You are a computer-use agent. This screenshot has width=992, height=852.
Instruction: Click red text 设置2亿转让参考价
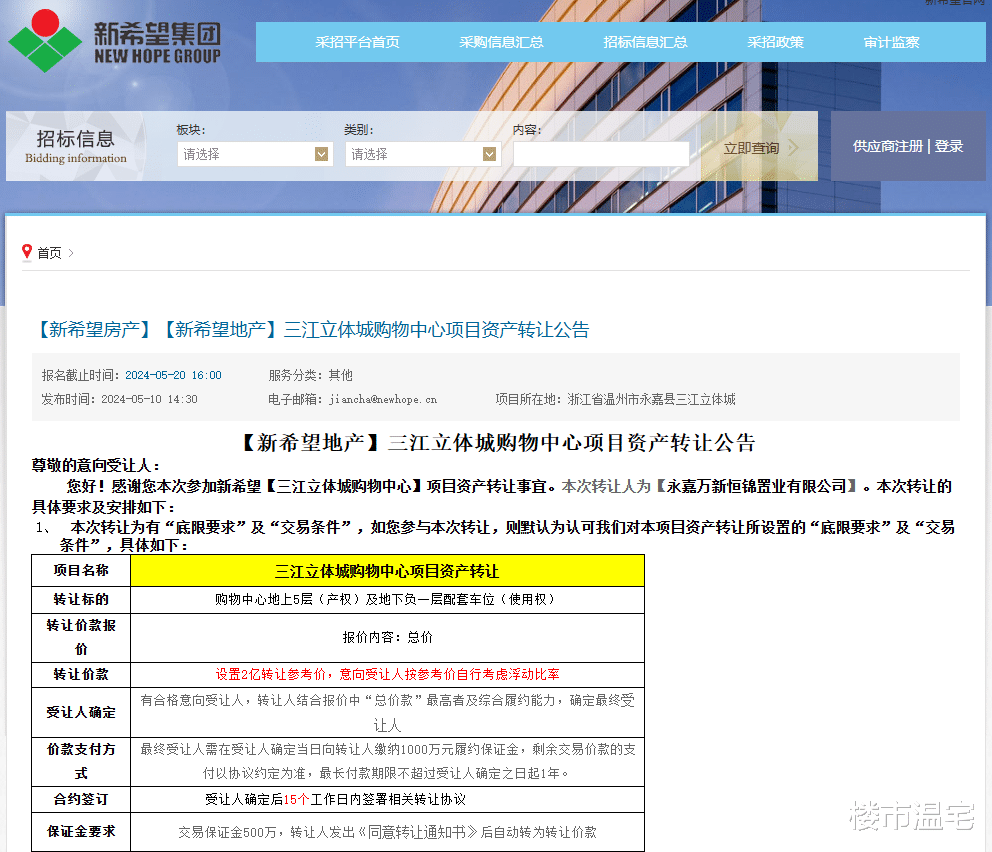click(271, 674)
